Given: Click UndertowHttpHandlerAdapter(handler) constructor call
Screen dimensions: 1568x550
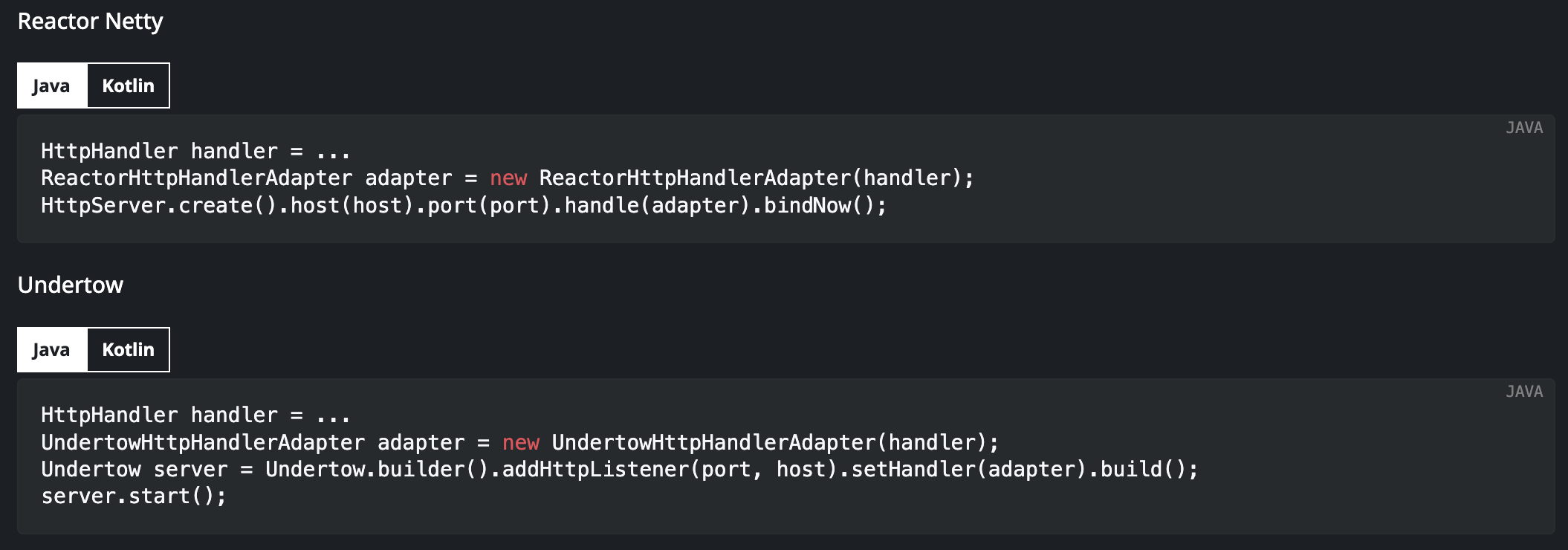Looking at the screenshot, I should 768,443.
